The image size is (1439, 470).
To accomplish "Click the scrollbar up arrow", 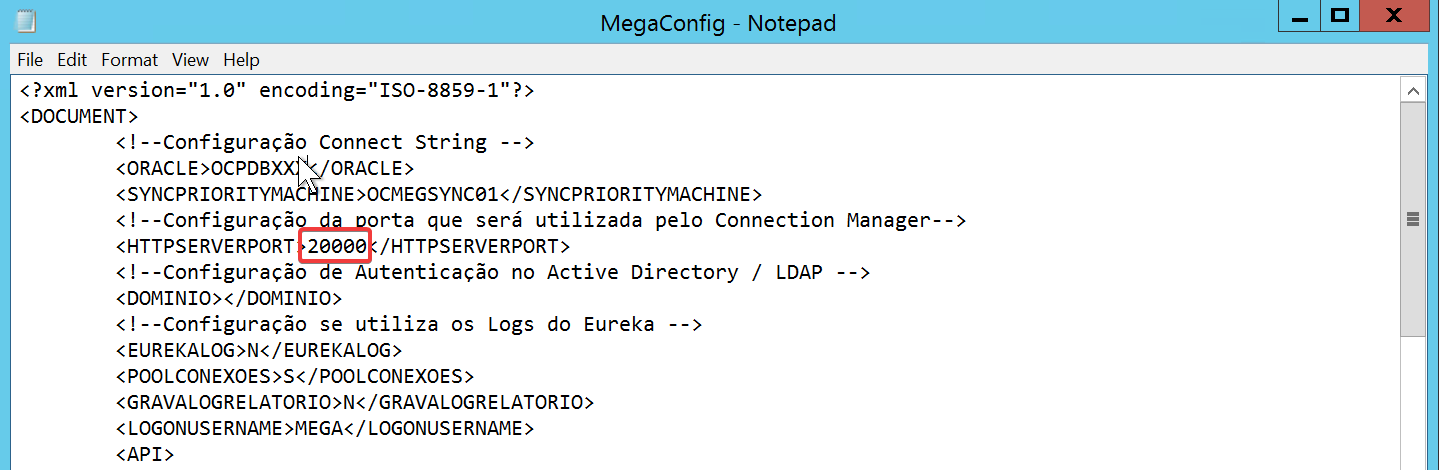I will (x=1413, y=91).
